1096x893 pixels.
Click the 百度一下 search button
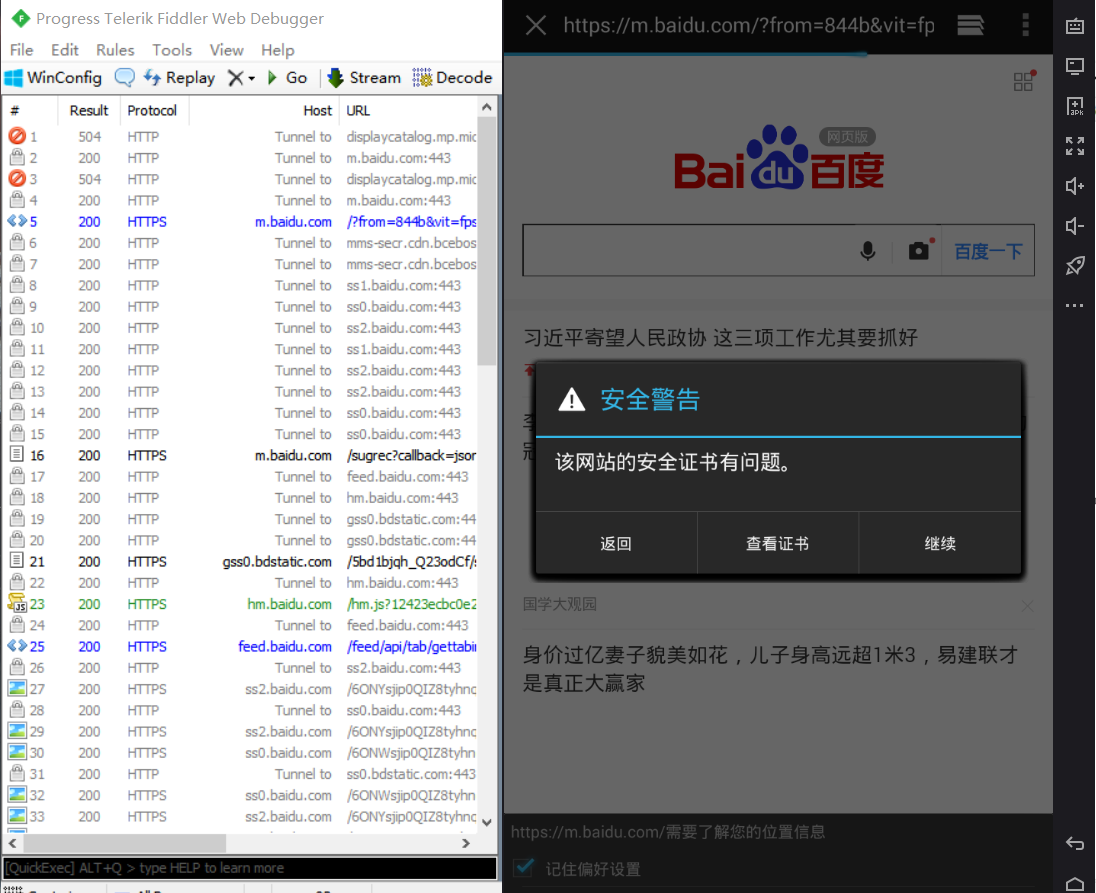[988, 251]
